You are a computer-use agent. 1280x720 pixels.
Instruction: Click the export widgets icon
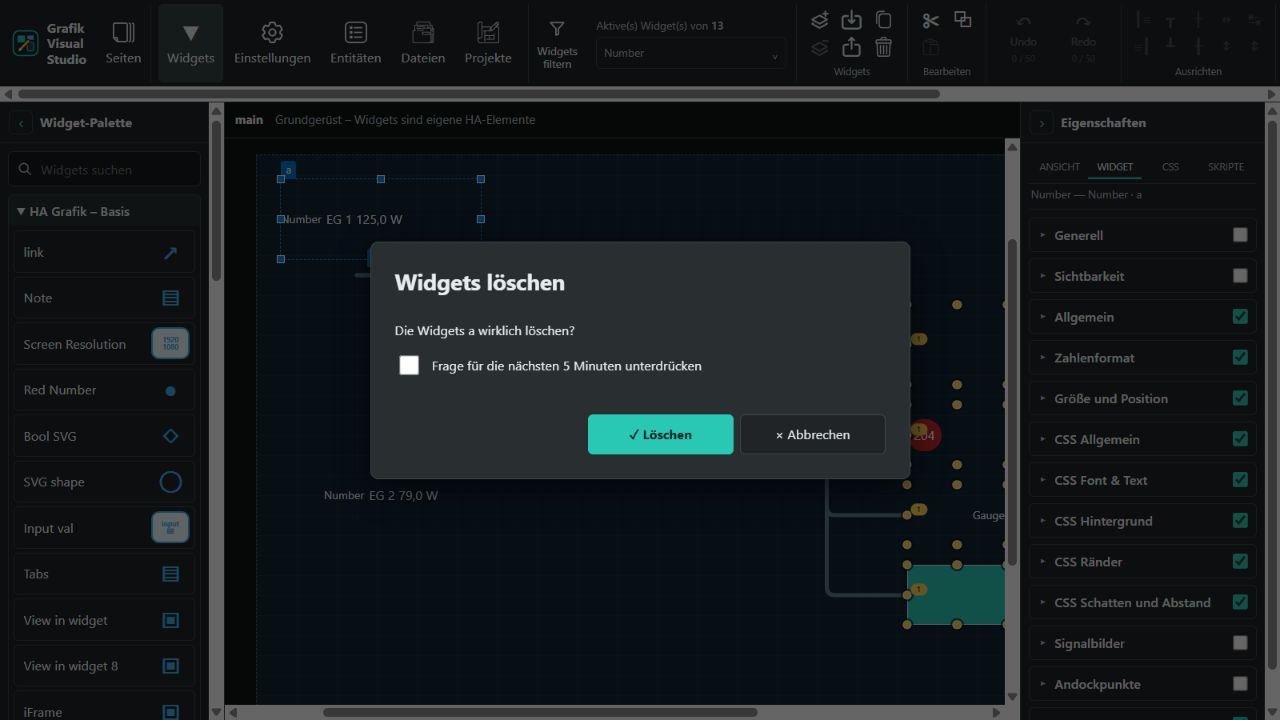pyautogui.click(x=851, y=47)
